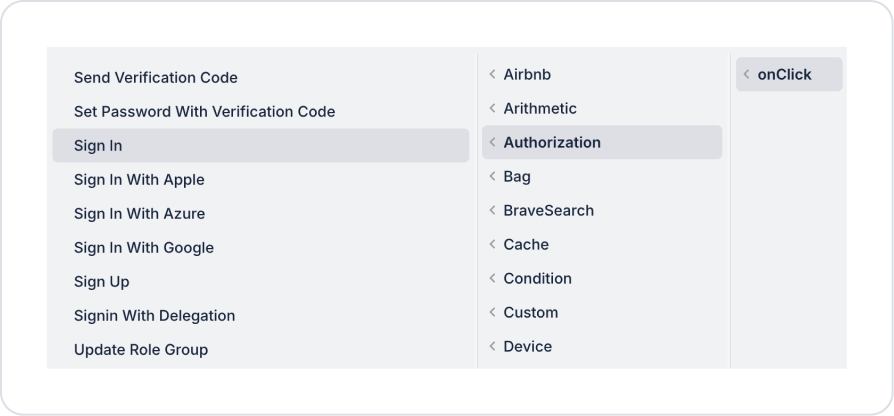
Task: Click the Authorization chevron arrow
Action: pos(492,143)
